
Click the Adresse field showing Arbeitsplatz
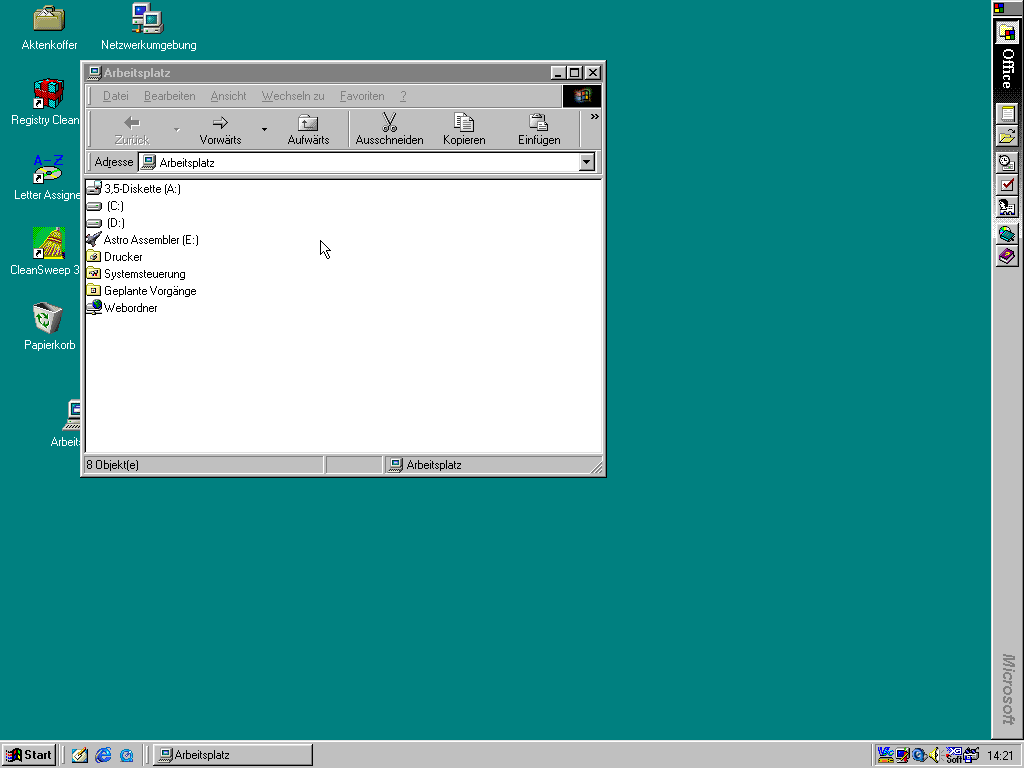click(366, 162)
